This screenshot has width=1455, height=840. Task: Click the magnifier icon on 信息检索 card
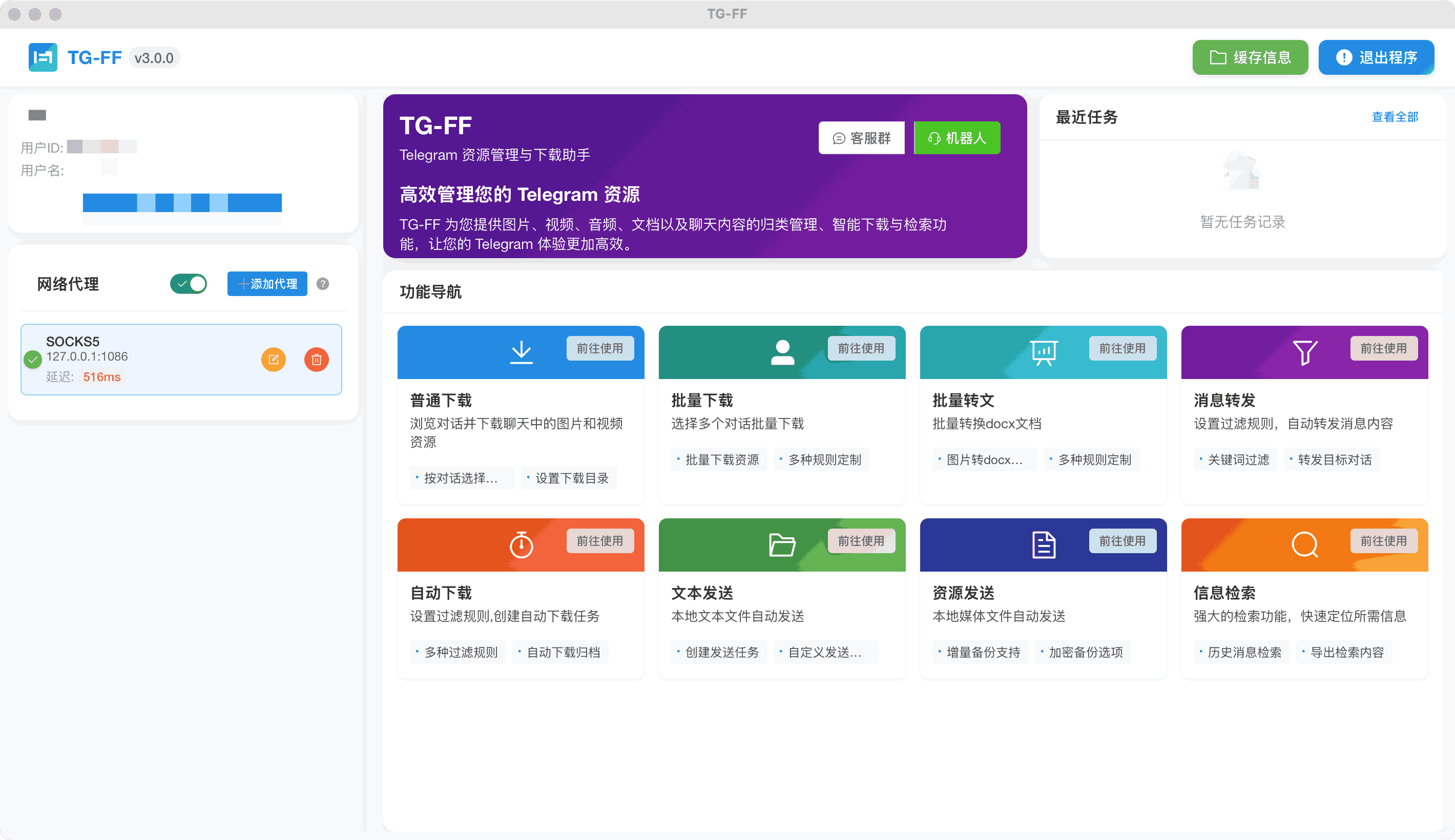1304,544
